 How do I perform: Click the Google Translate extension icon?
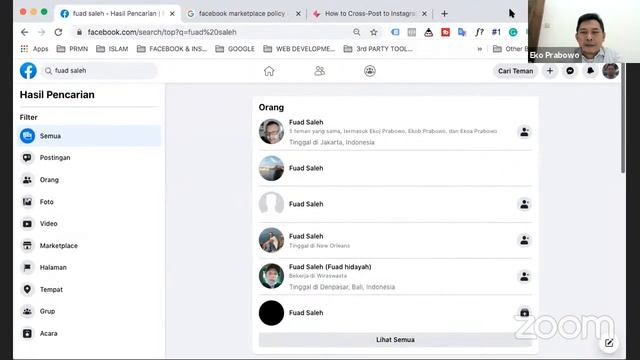[x=462, y=32]
